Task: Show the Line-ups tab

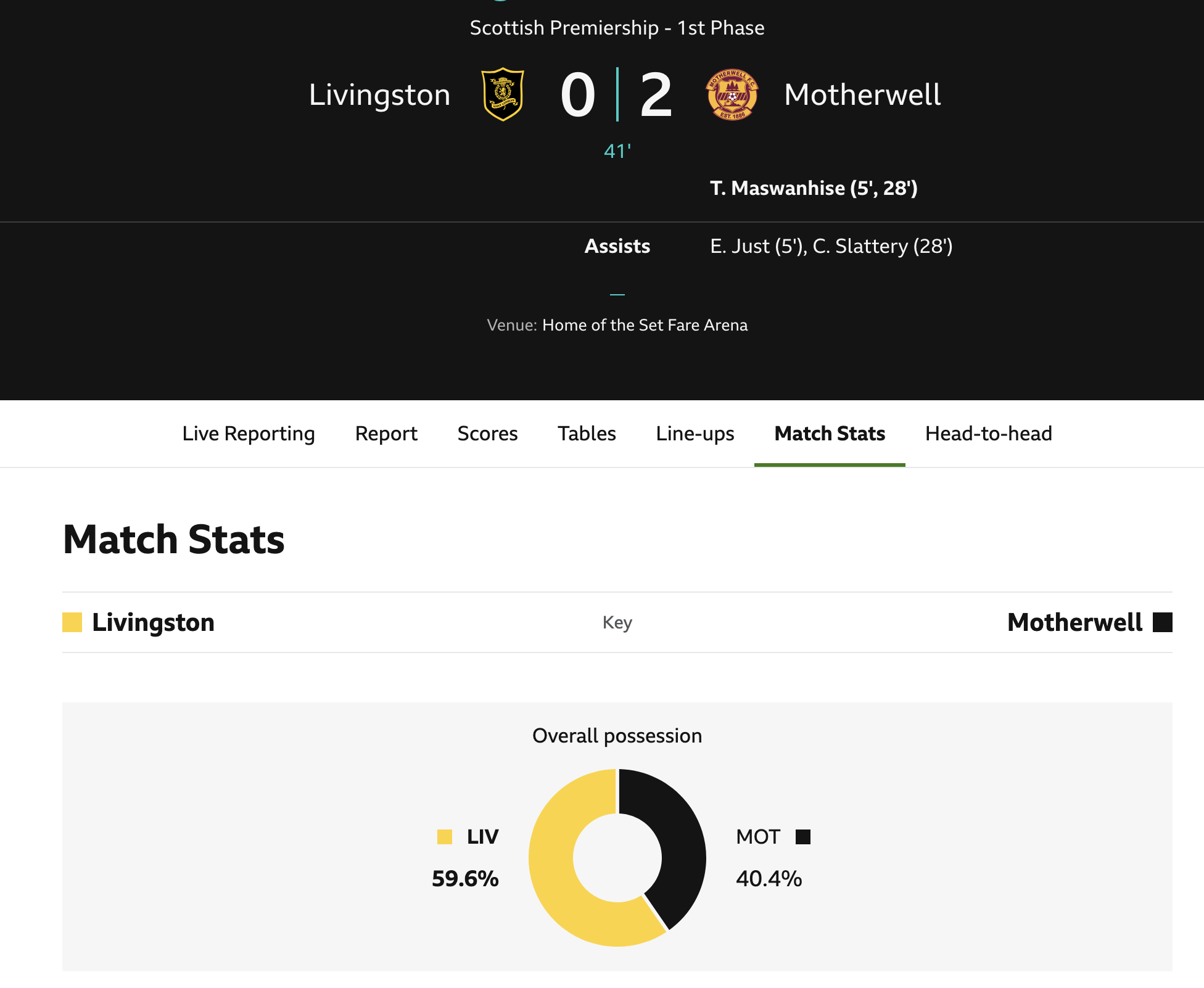Action: pyautogui.click(x=695, y=434)
